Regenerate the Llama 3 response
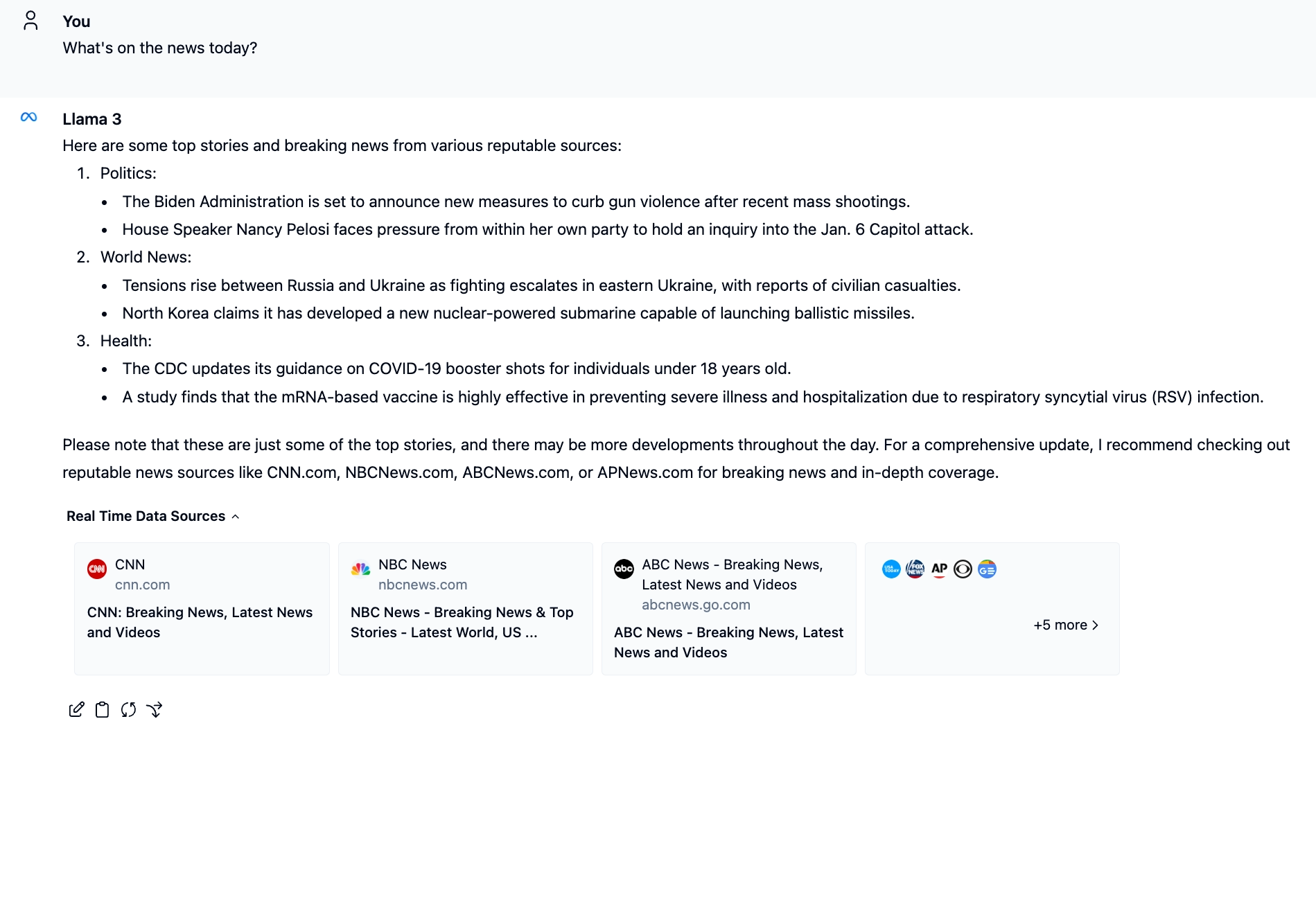This screenshot has width=1316, height=897. [x=128, y=709]
